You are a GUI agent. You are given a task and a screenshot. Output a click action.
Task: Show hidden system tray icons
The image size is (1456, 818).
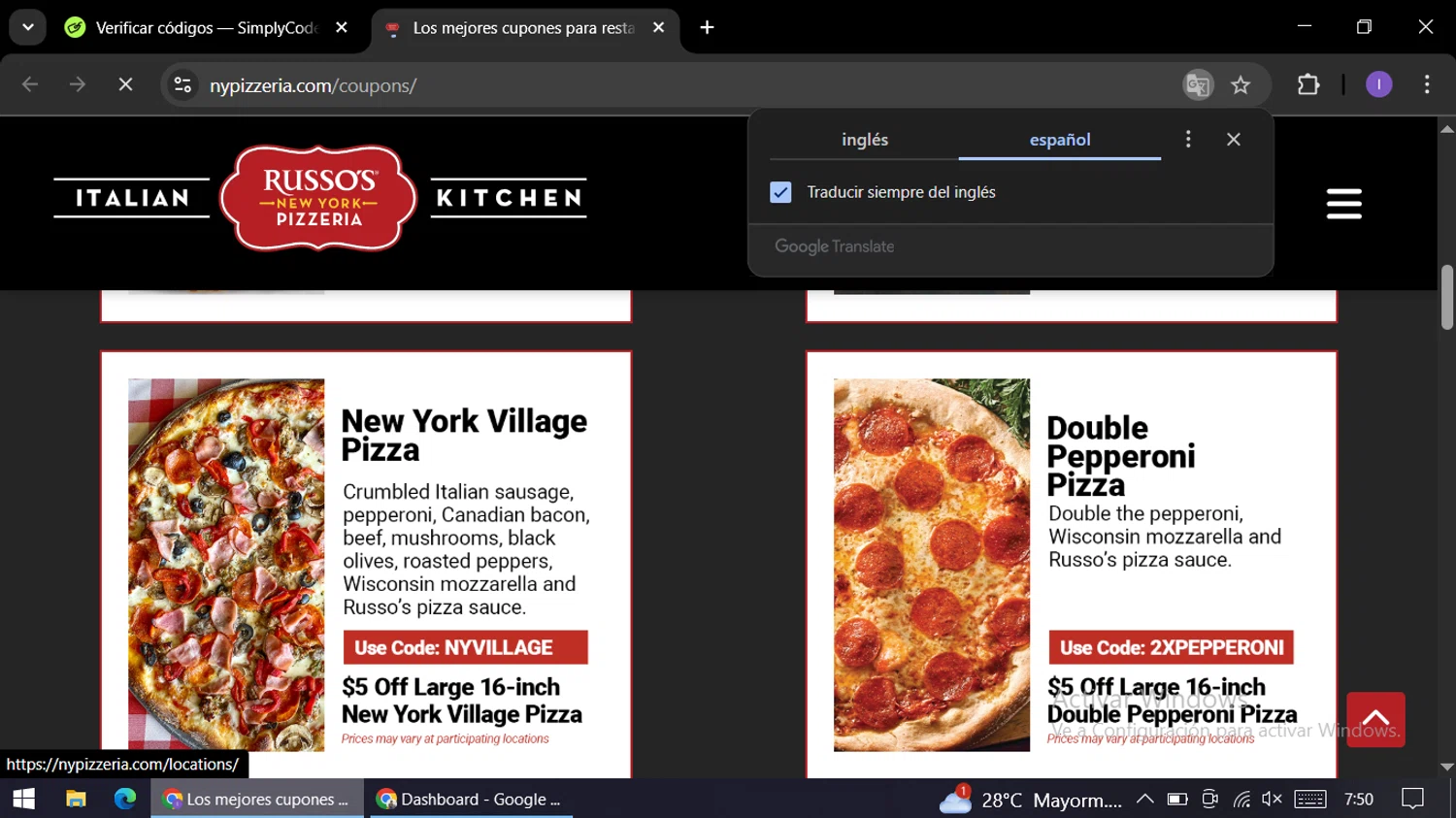[x=1145, y=799]
